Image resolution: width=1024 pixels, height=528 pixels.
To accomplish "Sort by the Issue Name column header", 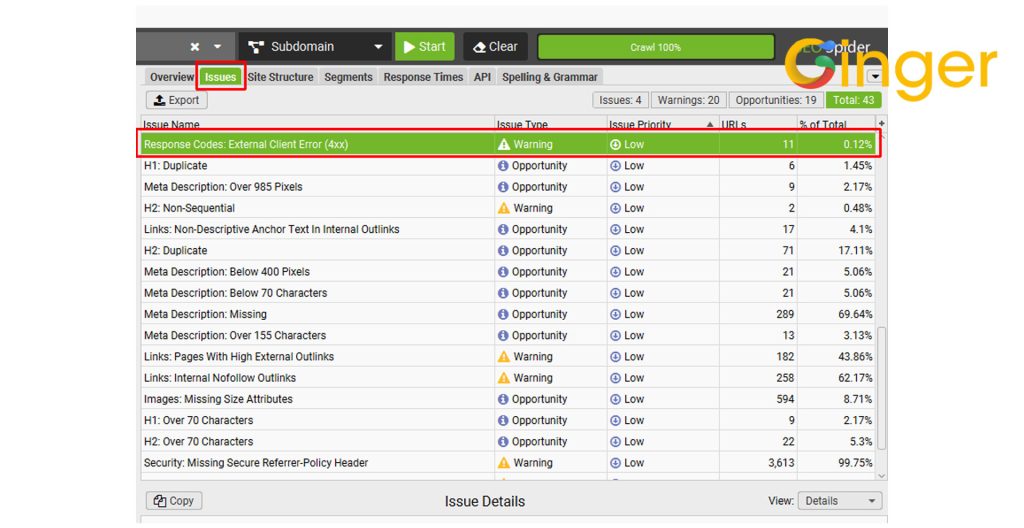I will click(317, 124).
